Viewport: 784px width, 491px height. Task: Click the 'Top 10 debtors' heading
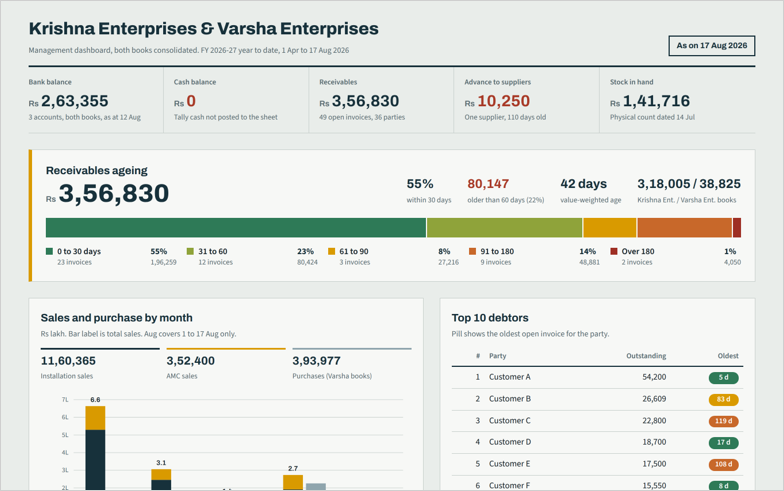pos(490,318)
